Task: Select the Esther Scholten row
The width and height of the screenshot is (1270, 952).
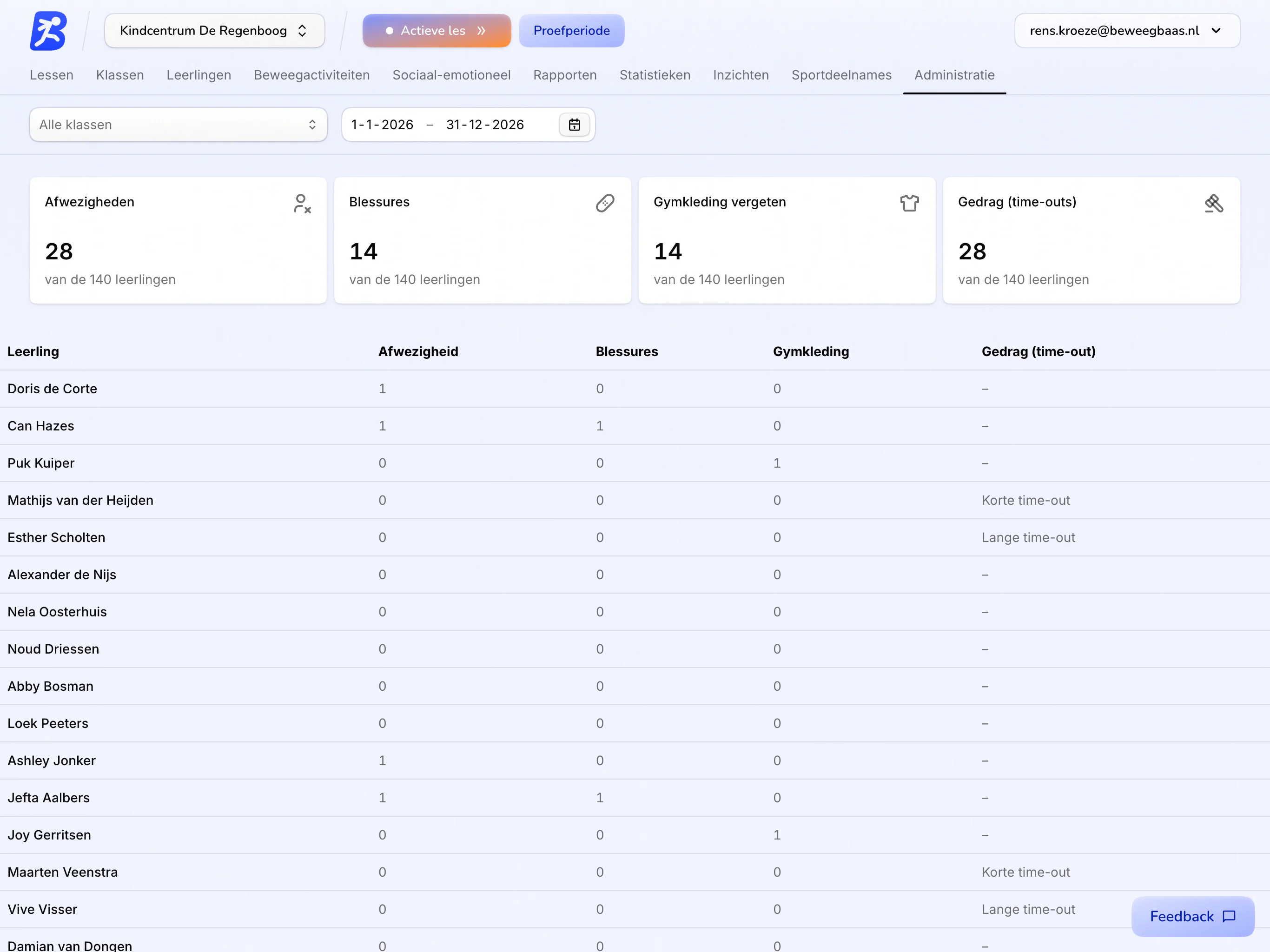Action: [635, 537]
